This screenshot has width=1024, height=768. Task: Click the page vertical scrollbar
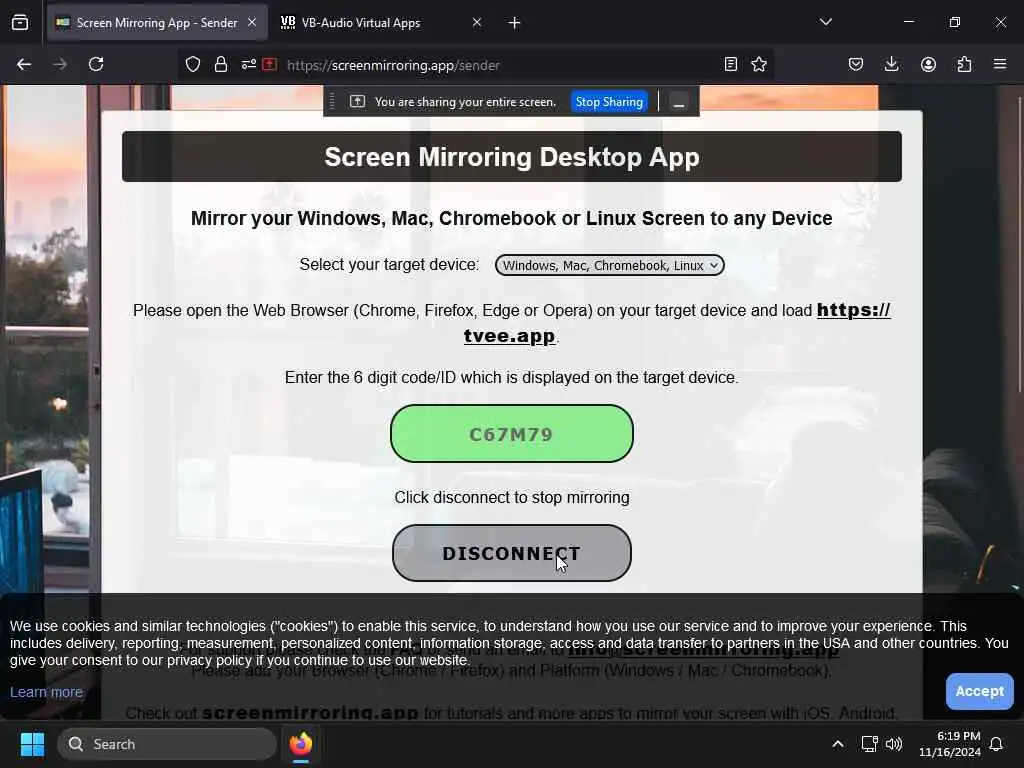(1019, 243)
